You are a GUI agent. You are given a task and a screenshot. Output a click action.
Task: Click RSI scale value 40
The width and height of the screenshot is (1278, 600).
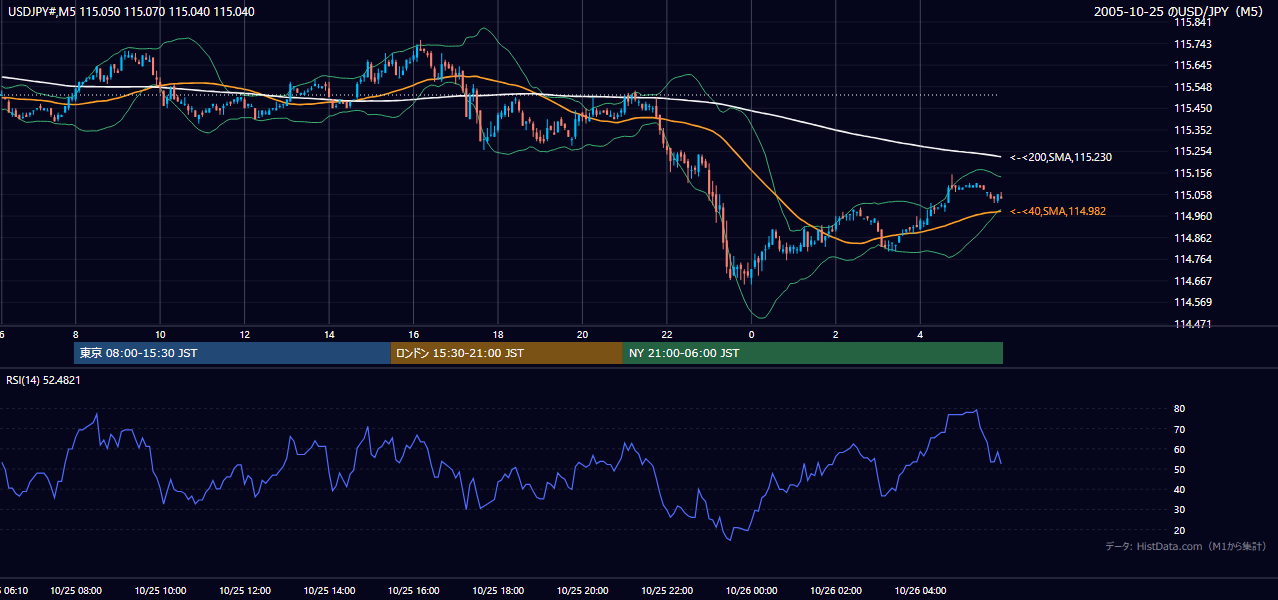tap(1180, 489)
